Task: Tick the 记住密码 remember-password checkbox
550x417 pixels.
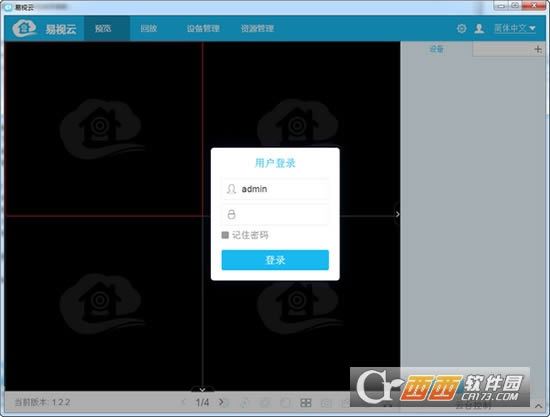Action: (225, 235)
